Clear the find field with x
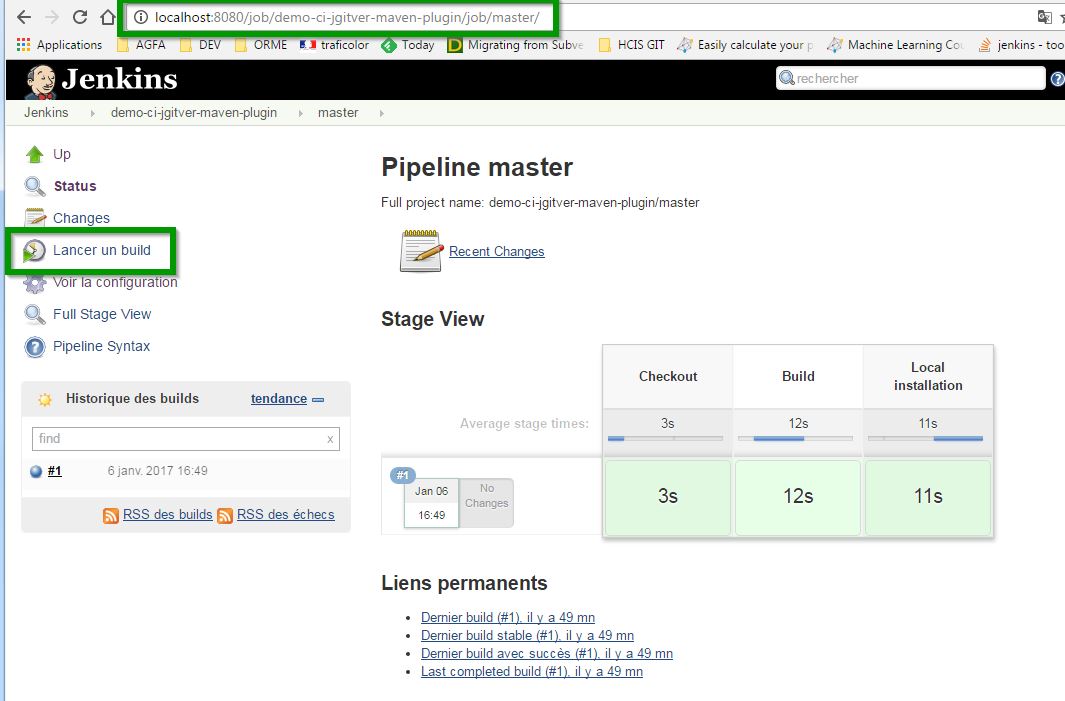This screenshot has height=701, width=1065. point(330,439)
